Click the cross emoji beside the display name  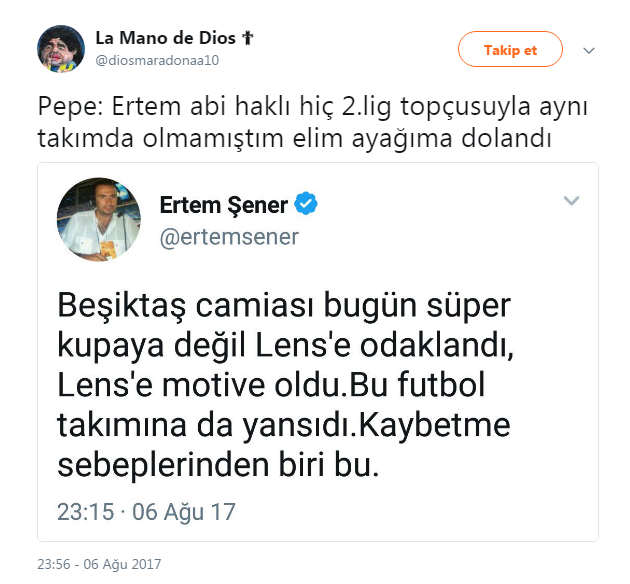point(246,39)
